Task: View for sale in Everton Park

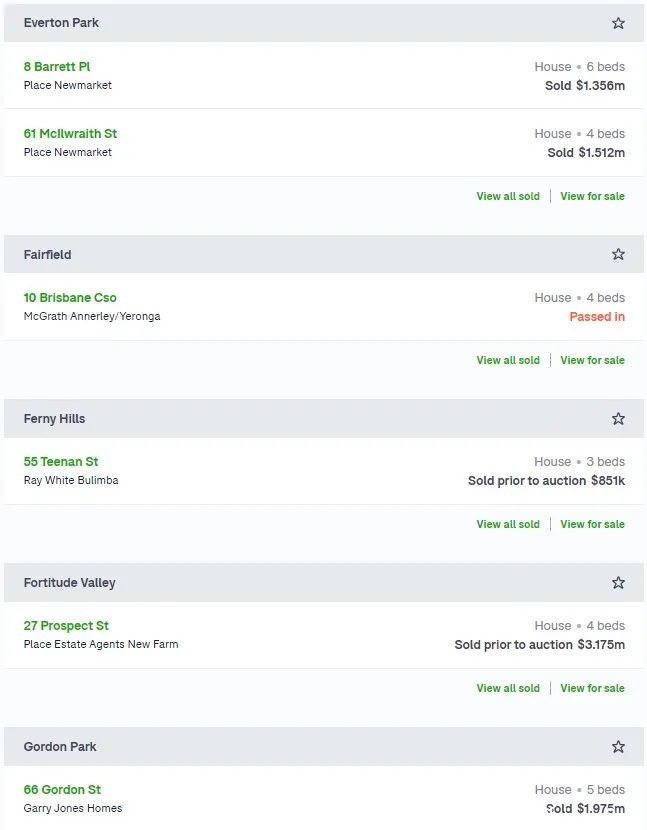Action: [592, 196]
